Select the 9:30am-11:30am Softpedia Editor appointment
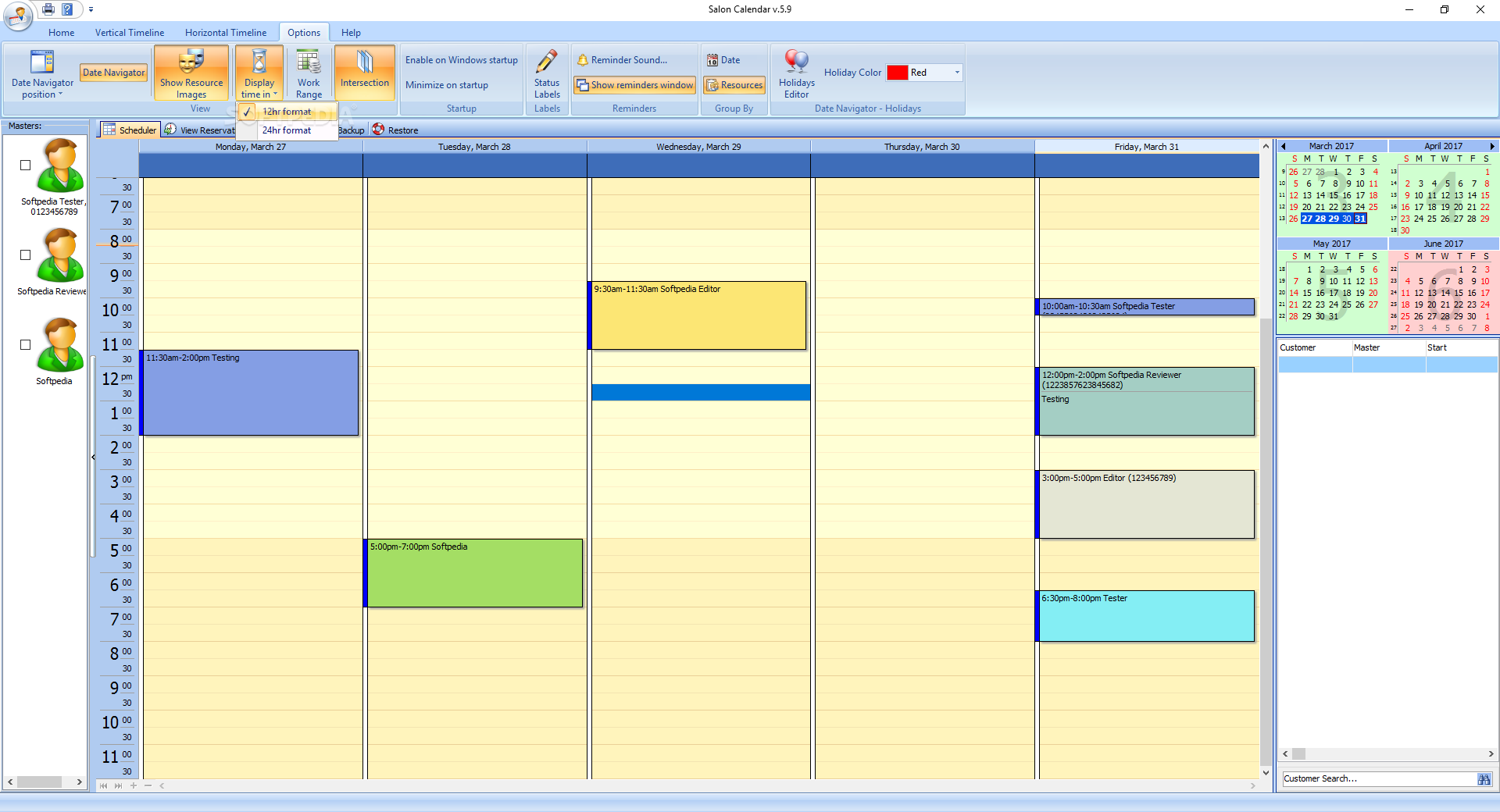 tap(697, 315)
